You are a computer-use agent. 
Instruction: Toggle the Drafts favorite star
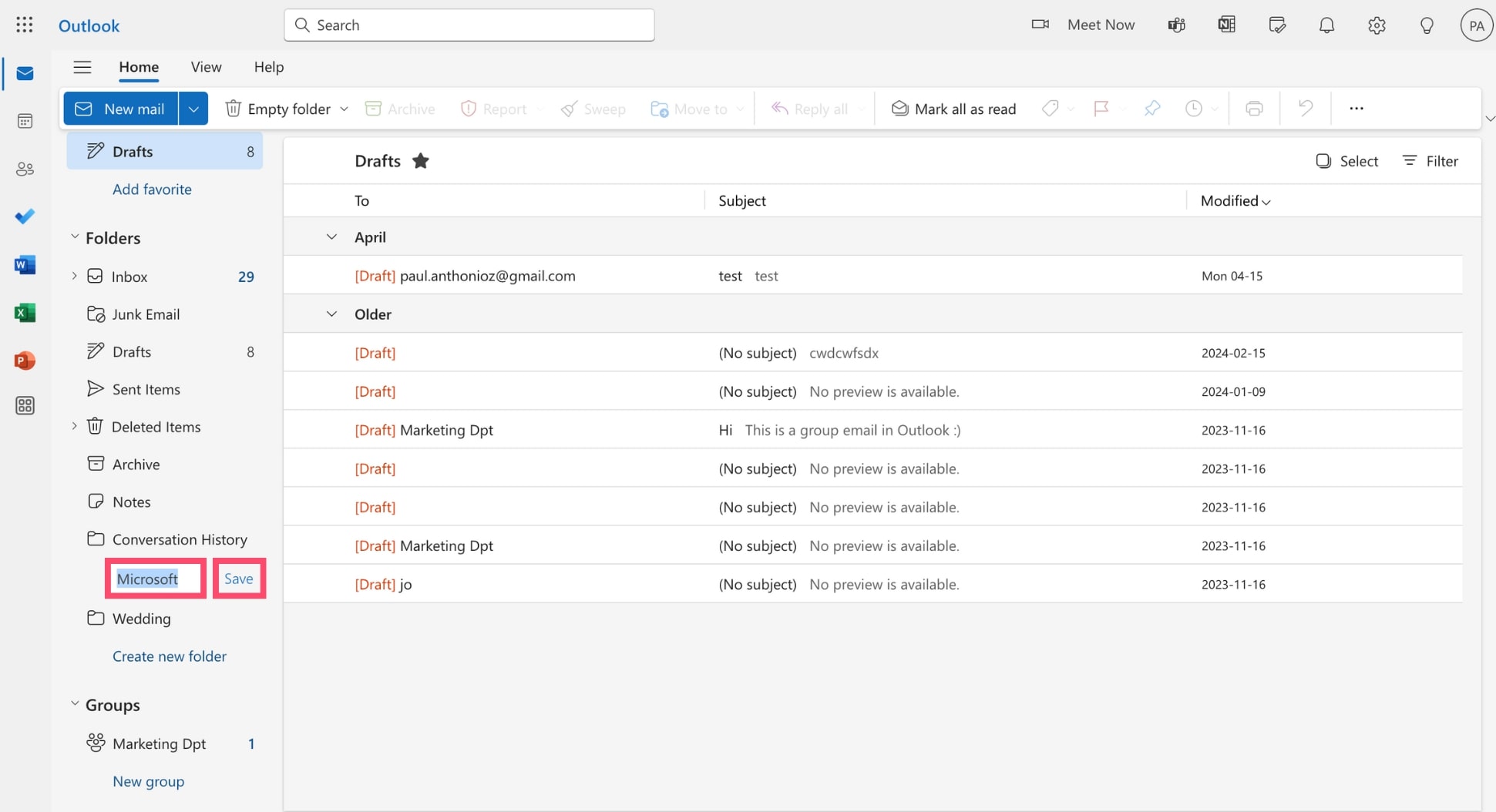click(420, 161)
